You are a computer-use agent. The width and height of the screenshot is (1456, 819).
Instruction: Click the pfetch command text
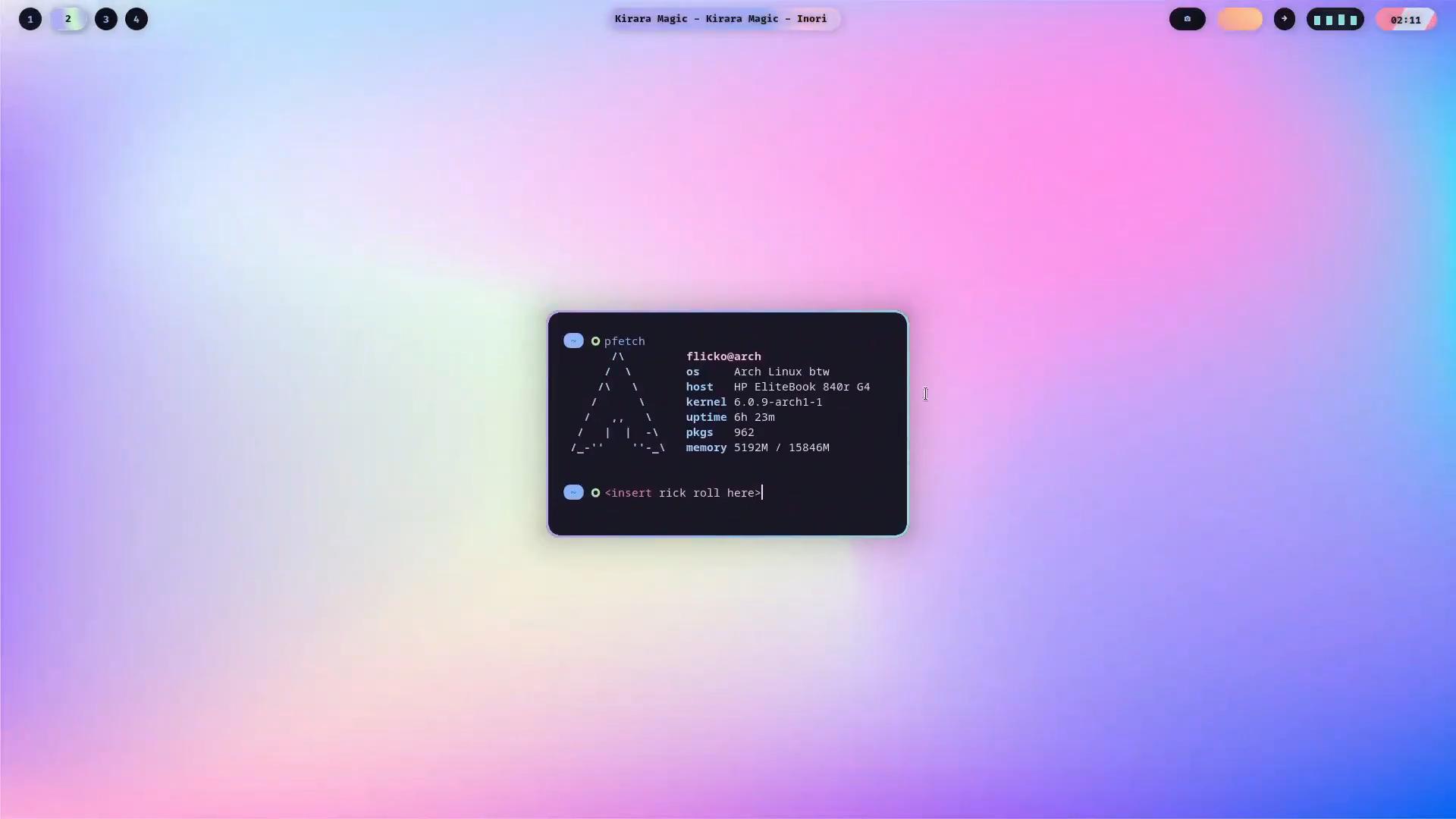624,341
